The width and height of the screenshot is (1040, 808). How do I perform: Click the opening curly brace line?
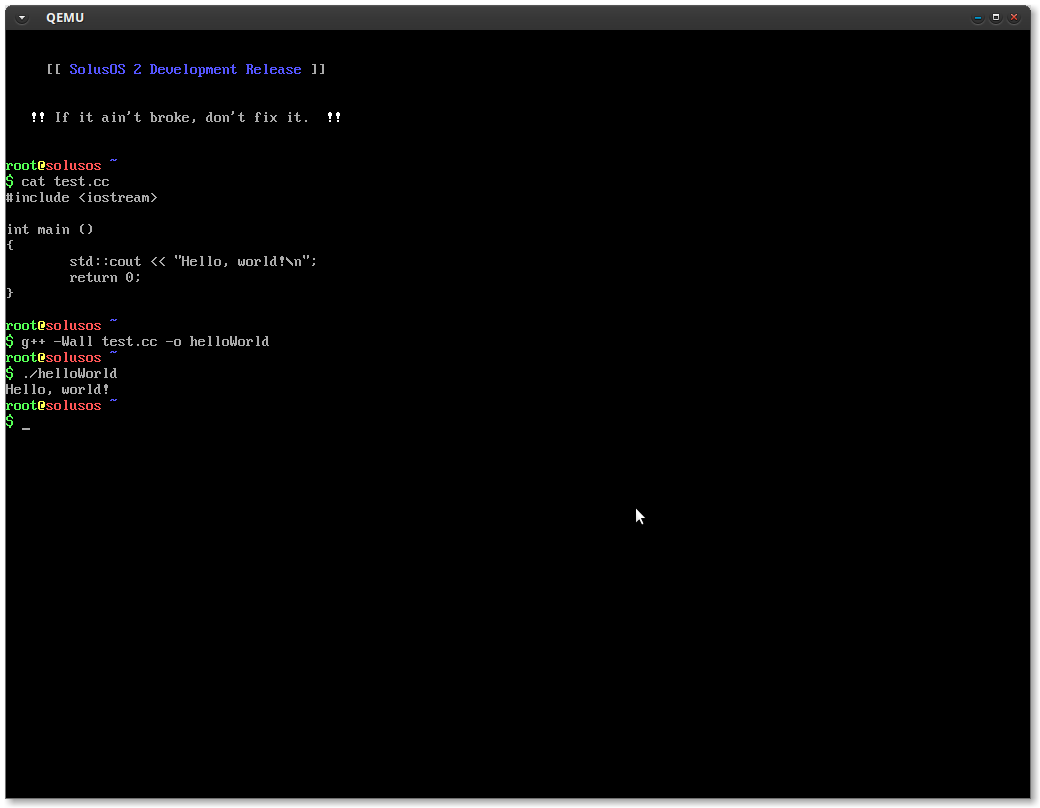pyautogui.click(x=10, y=246)
